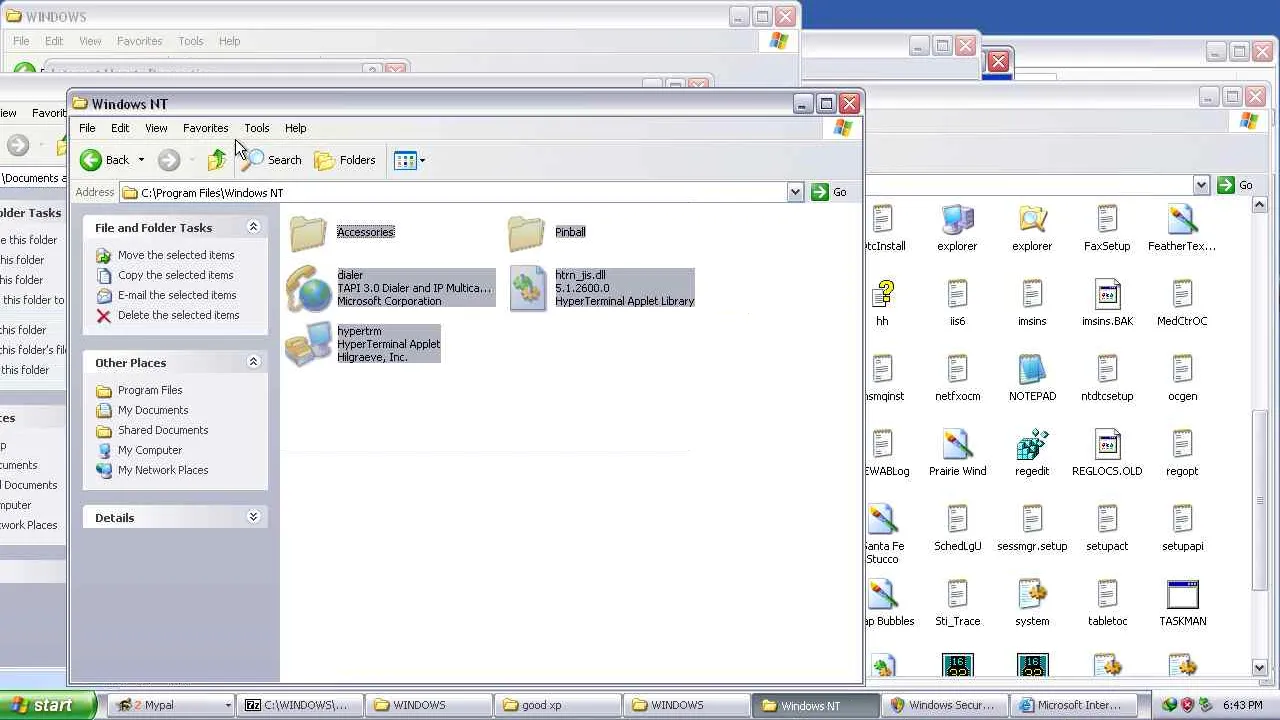Click Delete the selected items link
The width and height of the screenshot is (1280, 720).
[x=179, y=315]
